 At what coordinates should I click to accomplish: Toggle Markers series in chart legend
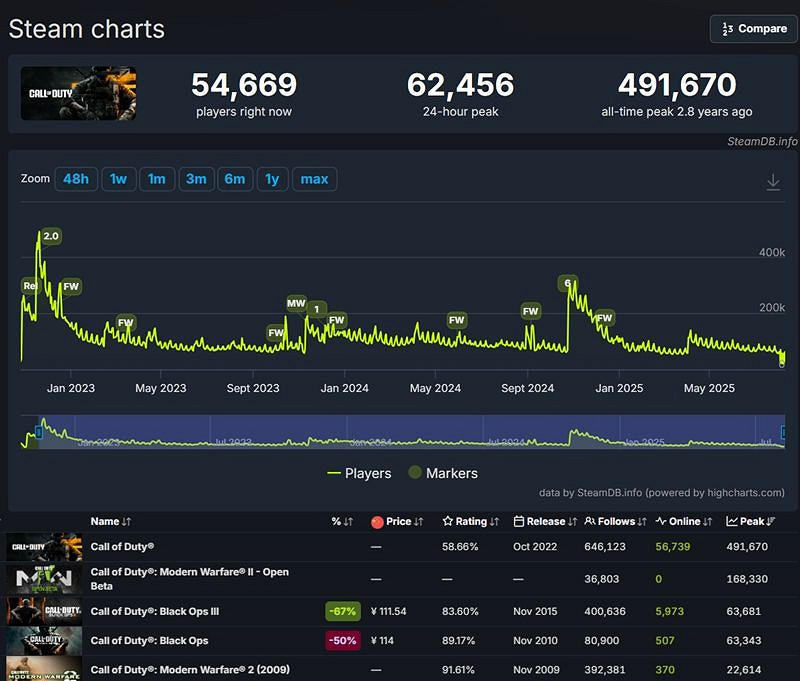pyautogui.click(x=441, y=473)
